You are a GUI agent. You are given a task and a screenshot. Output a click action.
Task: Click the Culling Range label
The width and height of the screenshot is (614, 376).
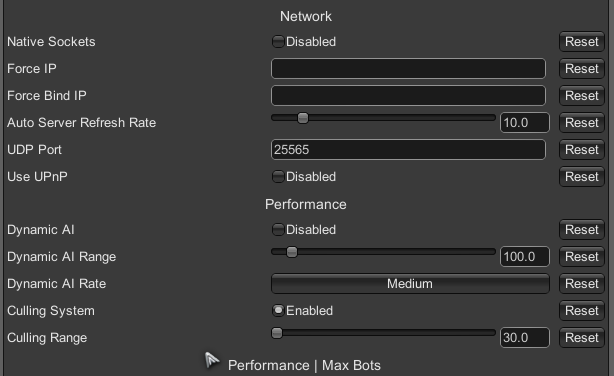[47, 338]
